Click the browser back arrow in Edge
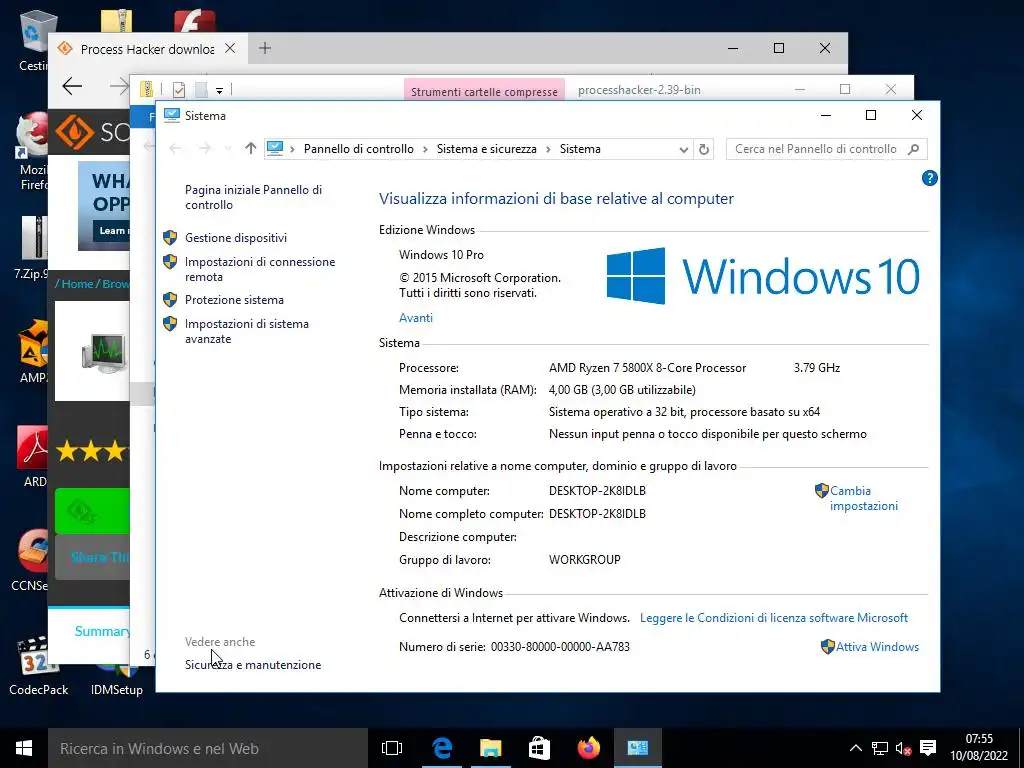The height and width of the screenshot is (768, 1024). [x=72, y=86]
